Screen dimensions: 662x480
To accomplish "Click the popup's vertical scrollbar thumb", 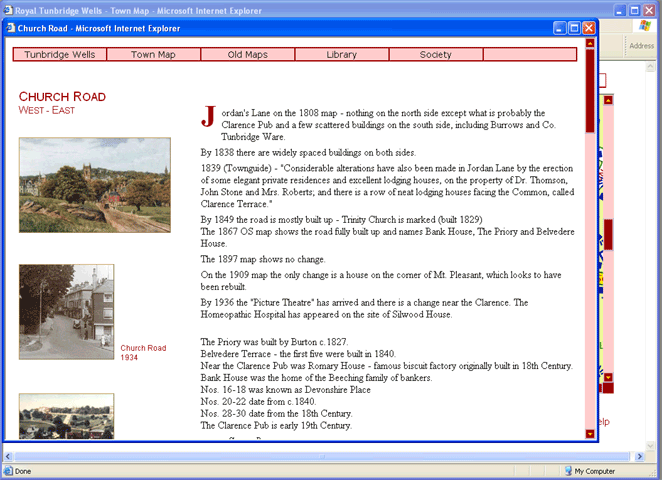I will point(589,90).
